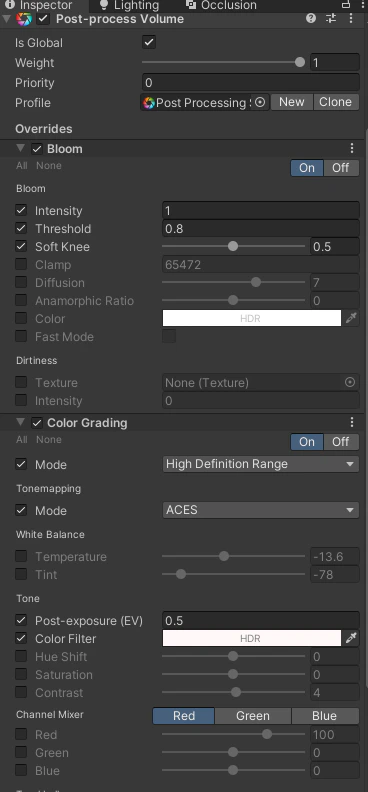Click the Color Filter eyedropper icon
Image resolution: width=368 pixels, height=792 pixels.
(351, 638)
